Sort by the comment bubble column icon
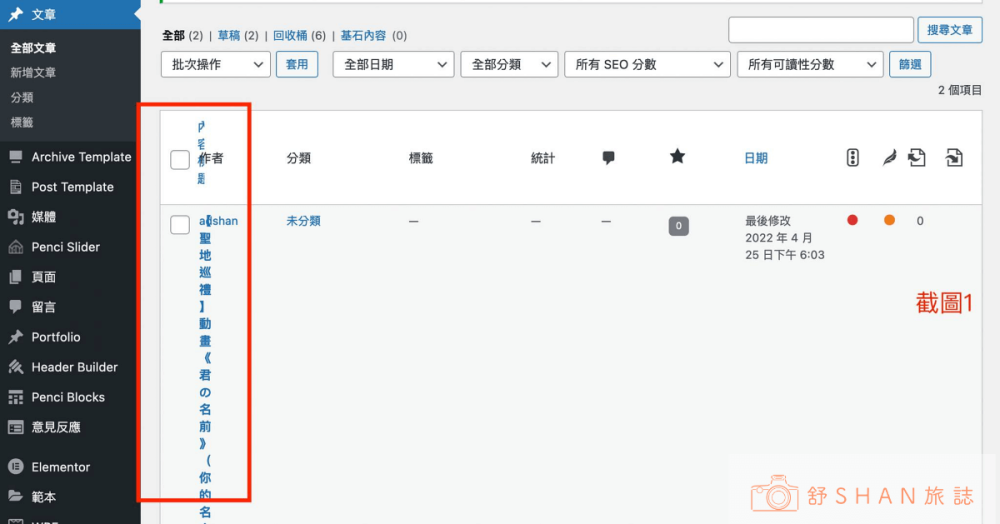The image size is (1000, 524). 608,157
